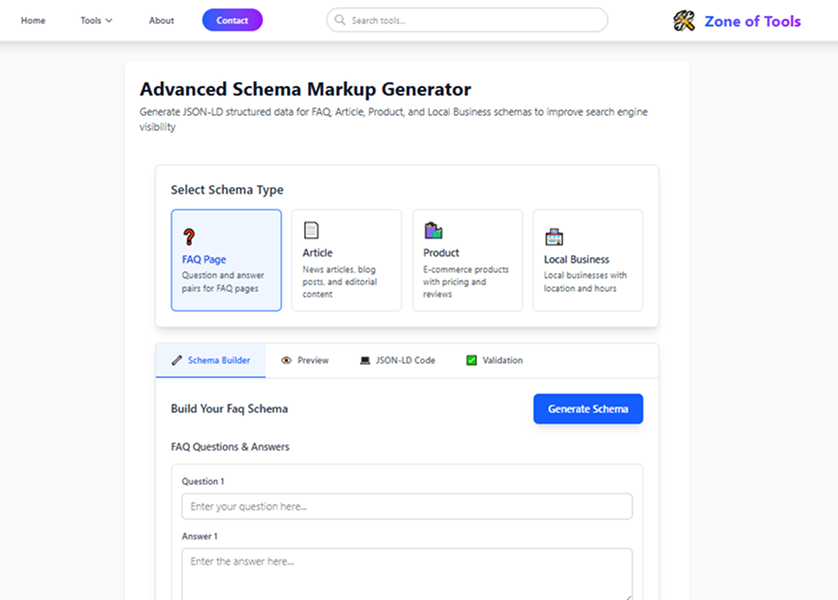The height and width of the screenshot is (600, 838).
Task: Click the Contact button
Action: pos(232,20)
